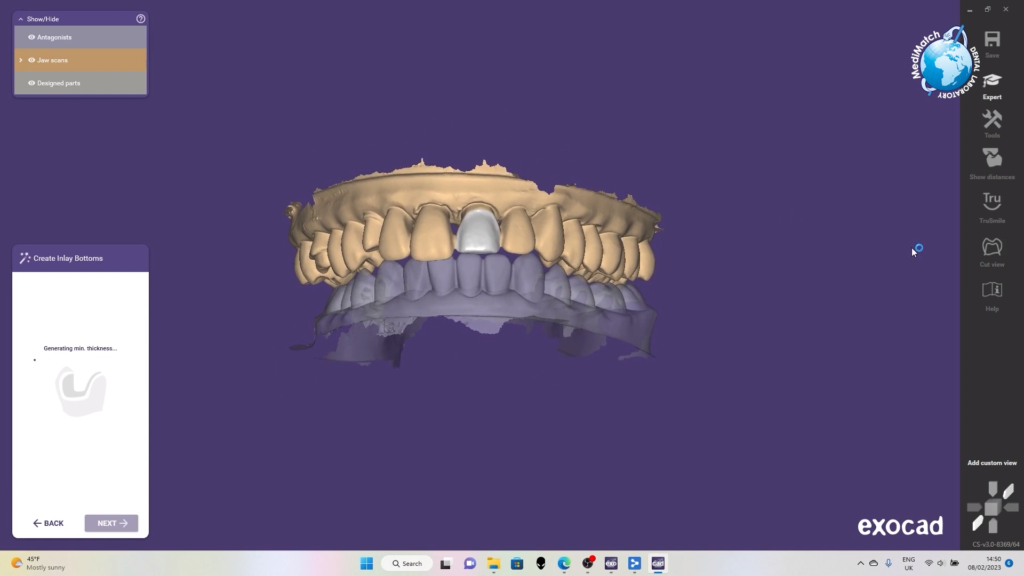Click the view orientation cube at bottom right

click(991, 508)
